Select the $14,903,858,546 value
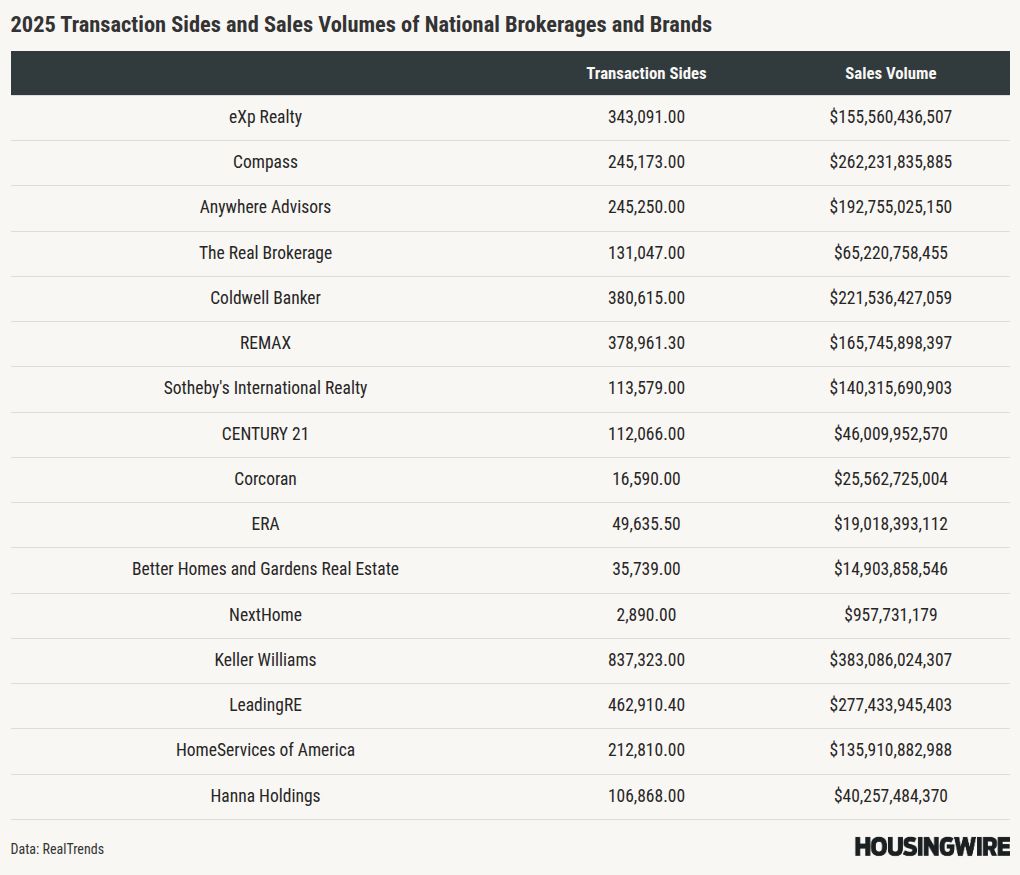Viewport: 1020px width, 875px height. pos(890,569)
